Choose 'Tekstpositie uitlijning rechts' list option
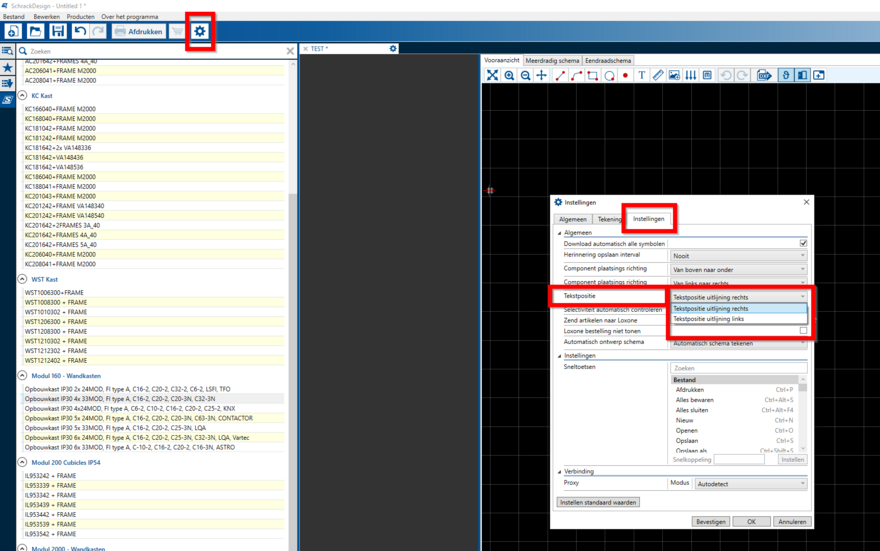The height and width of the screenshot is (551, 880). pos(739,309)
